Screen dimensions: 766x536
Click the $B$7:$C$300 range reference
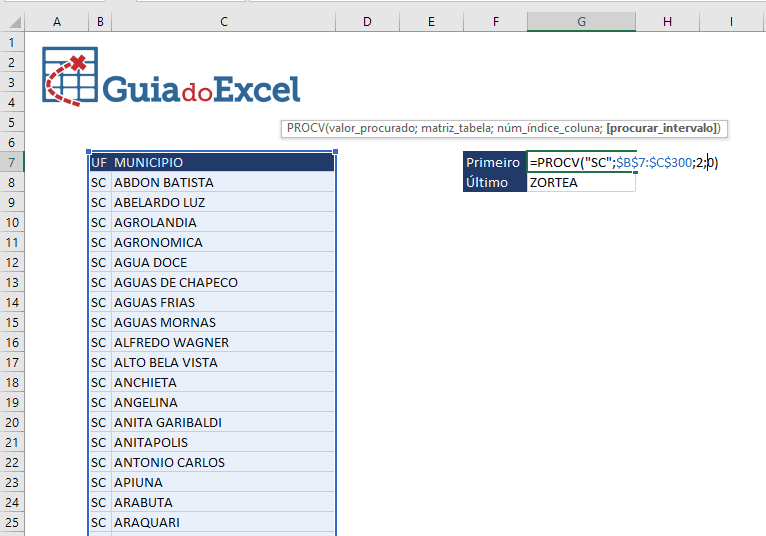tap(654, 163)
